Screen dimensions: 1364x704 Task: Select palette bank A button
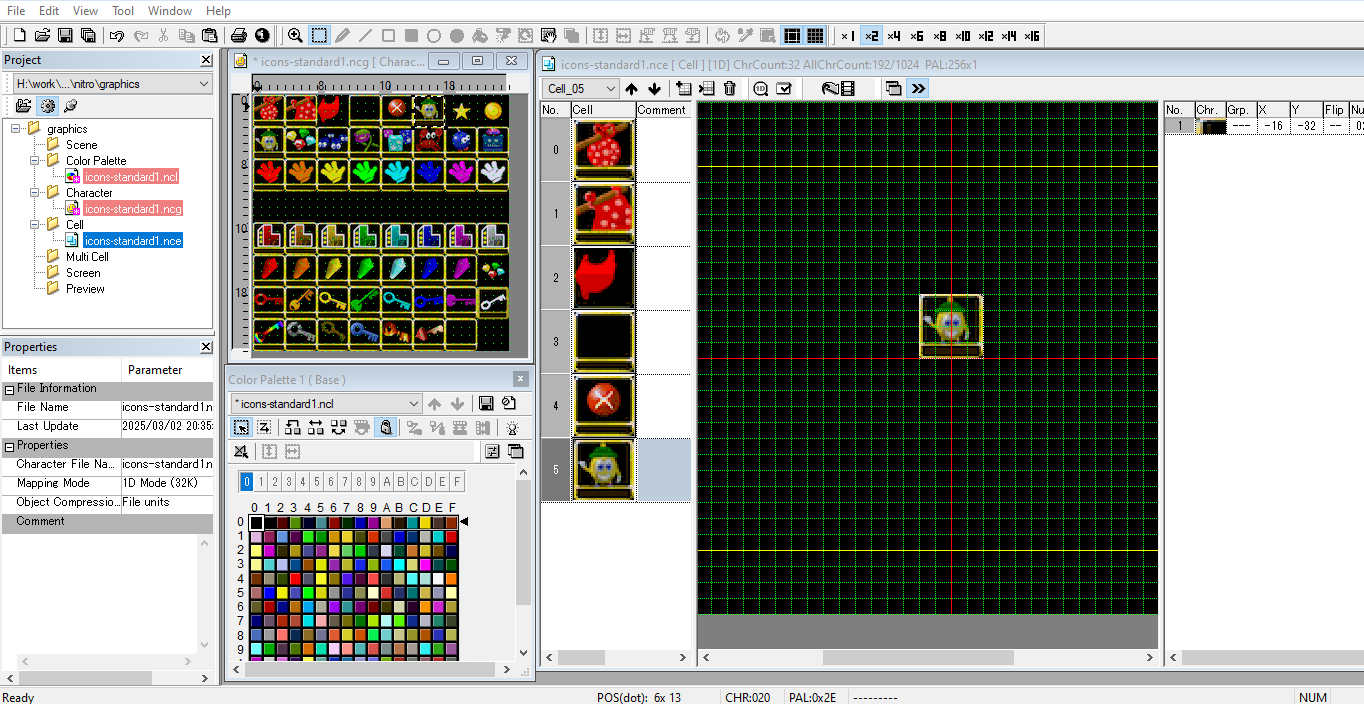click(x=387, y=482)
